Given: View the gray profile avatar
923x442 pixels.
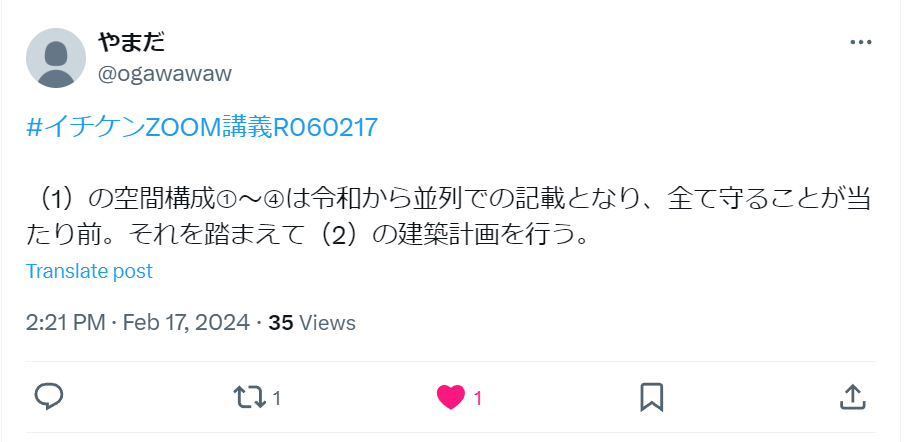Looking at the screenshot, I should [56, 58].
